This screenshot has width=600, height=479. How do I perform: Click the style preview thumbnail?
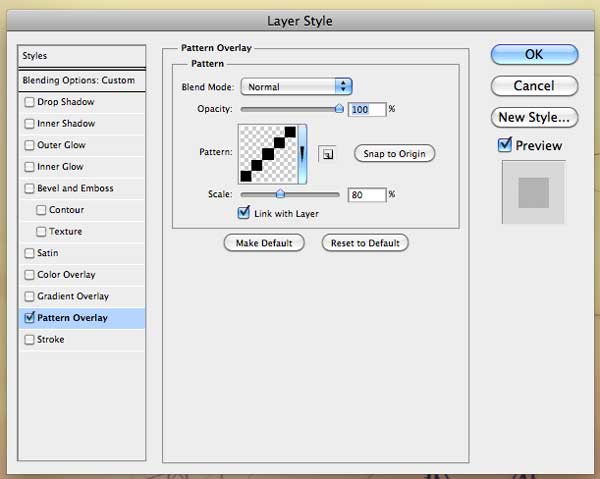(533, 192)
